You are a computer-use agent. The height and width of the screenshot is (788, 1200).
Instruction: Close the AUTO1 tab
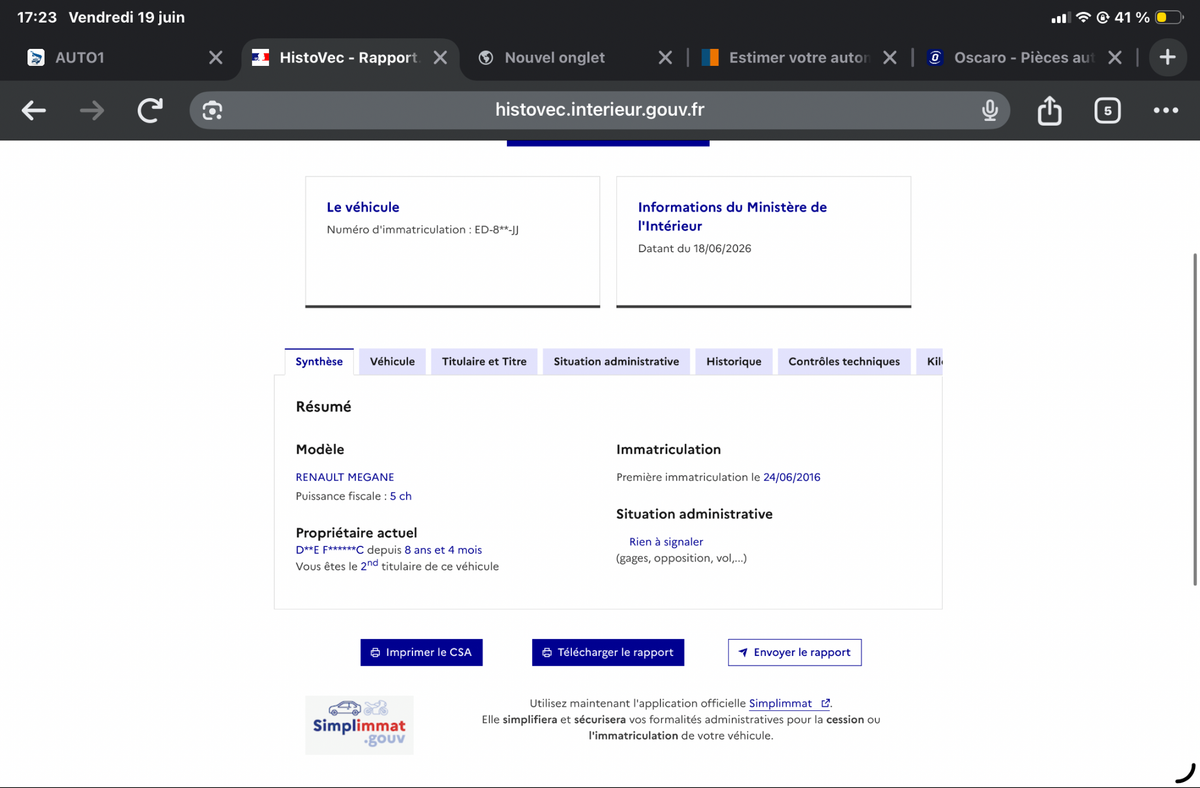(x=215, y=58)
